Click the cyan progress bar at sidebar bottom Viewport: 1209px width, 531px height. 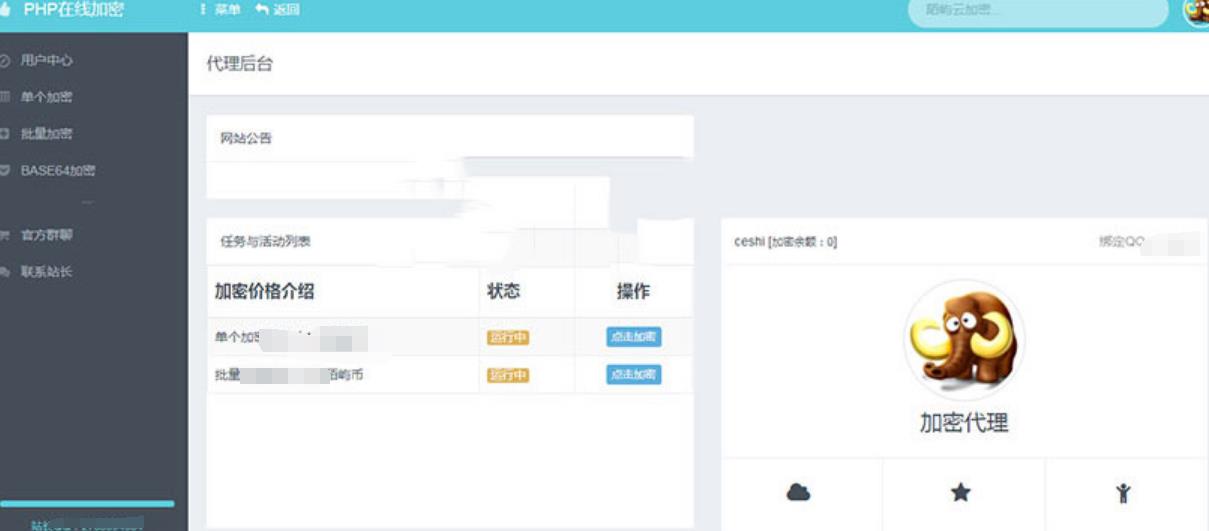[x=87, y=504]
